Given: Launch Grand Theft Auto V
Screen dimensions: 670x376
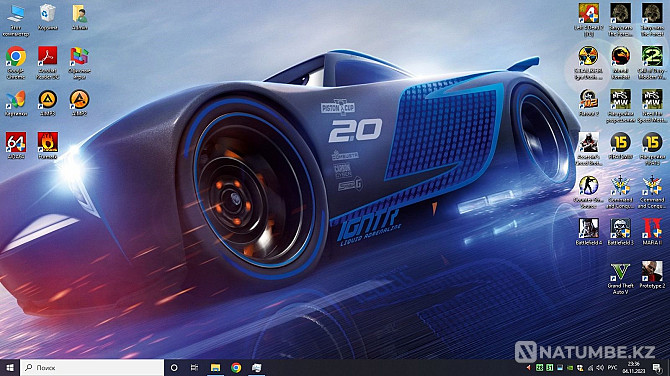Looking at the screenshot, I should tap(620, 279).
